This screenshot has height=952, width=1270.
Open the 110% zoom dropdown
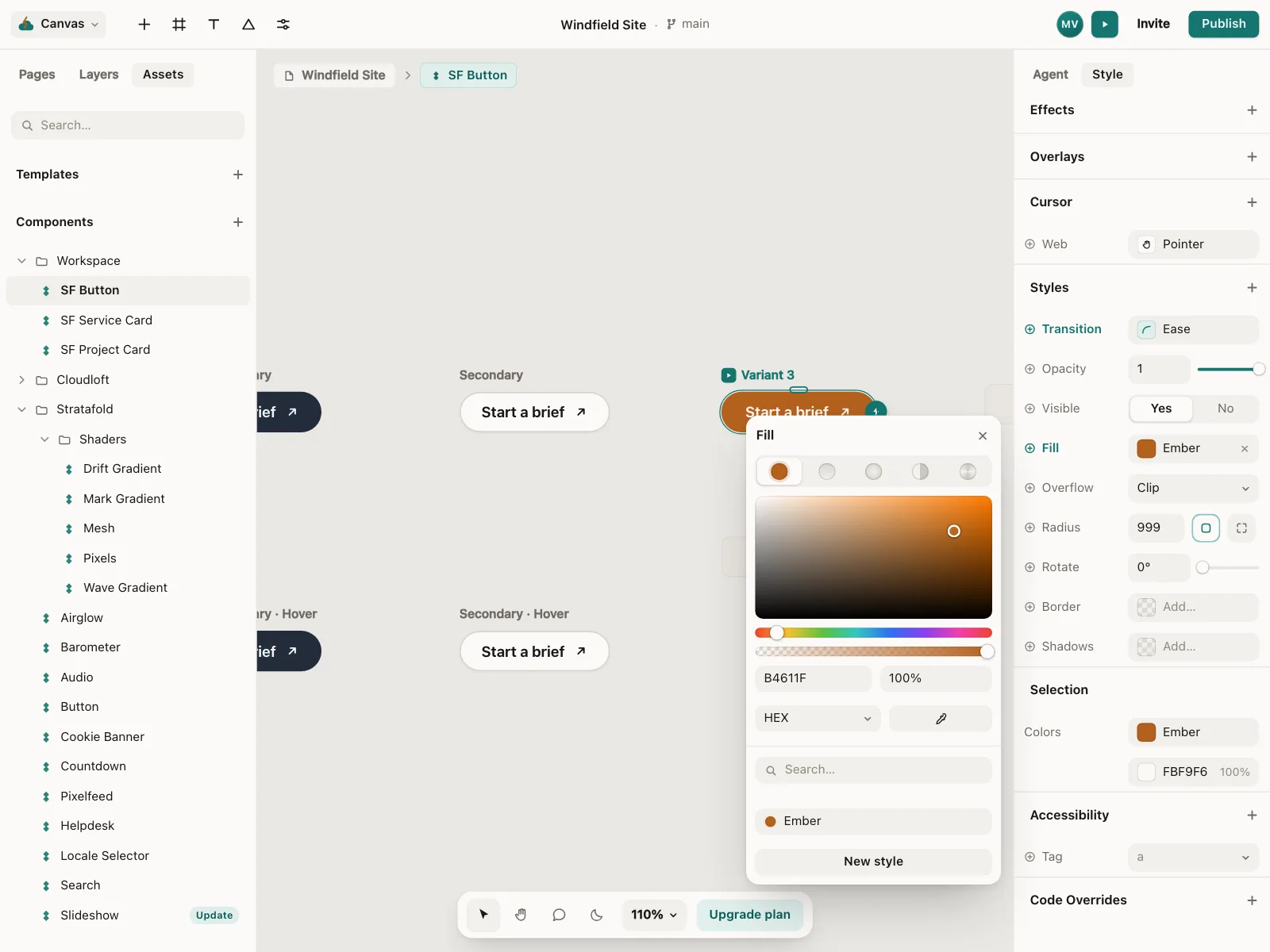(x=654, y=915)
